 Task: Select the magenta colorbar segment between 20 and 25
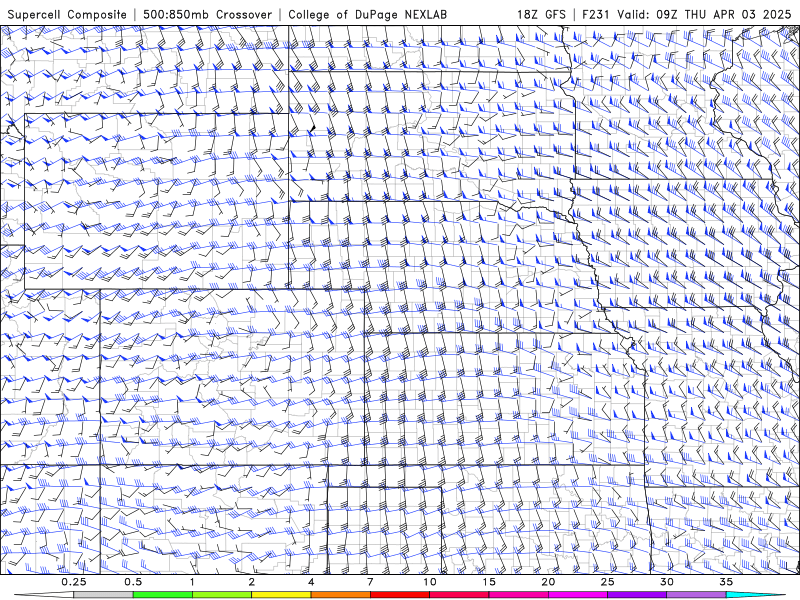[578, 595]
